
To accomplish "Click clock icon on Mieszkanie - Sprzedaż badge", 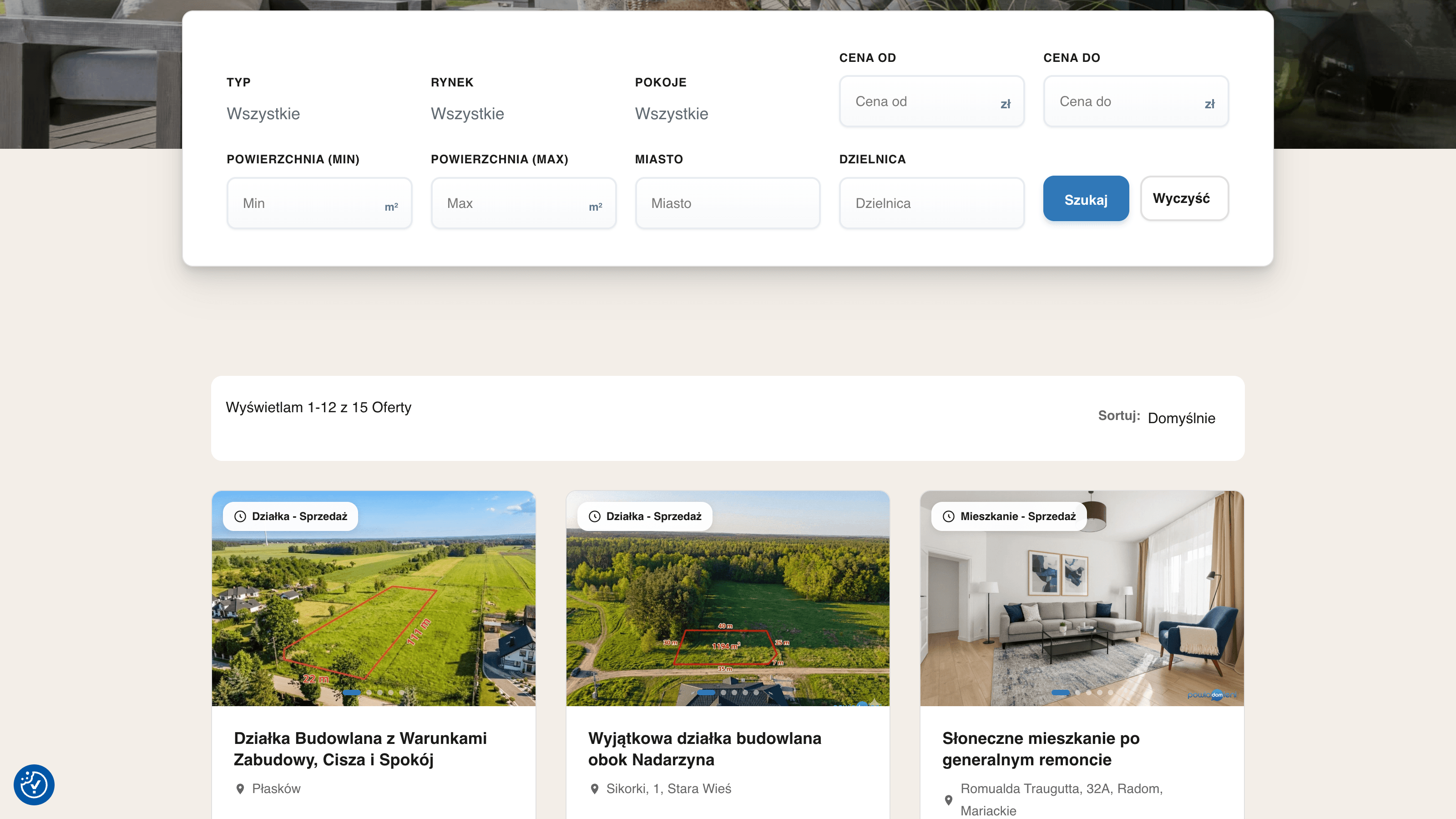I will (x=948, y=516).
